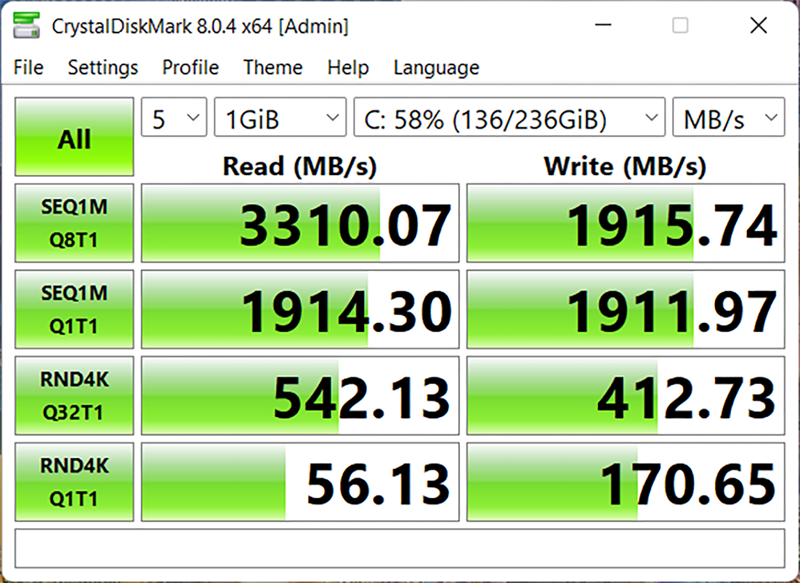The width and height of the screenshot is (800, 583).
Task: Expand the test count dropdown showing 5
Action: pyautogui.click(x=174, y=117)
